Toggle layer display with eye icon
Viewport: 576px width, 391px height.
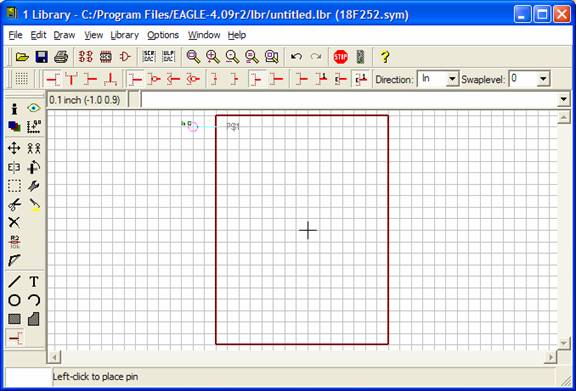[x=34, y=108]
